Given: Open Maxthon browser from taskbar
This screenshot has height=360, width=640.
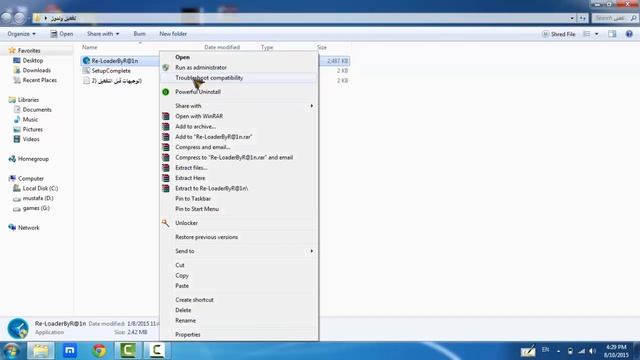Looking at the screenshot, I should pos(70,351).
